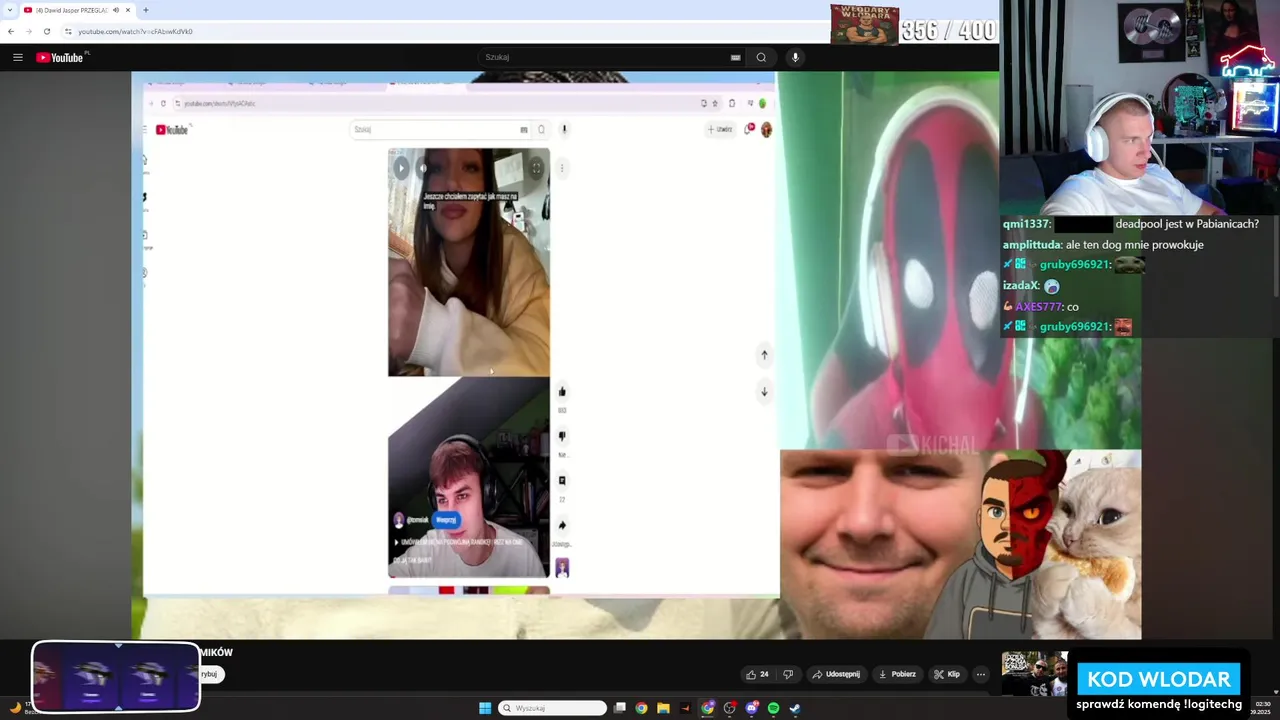
Task: Share the video using Udostępnij
Action: pos(836,674)
